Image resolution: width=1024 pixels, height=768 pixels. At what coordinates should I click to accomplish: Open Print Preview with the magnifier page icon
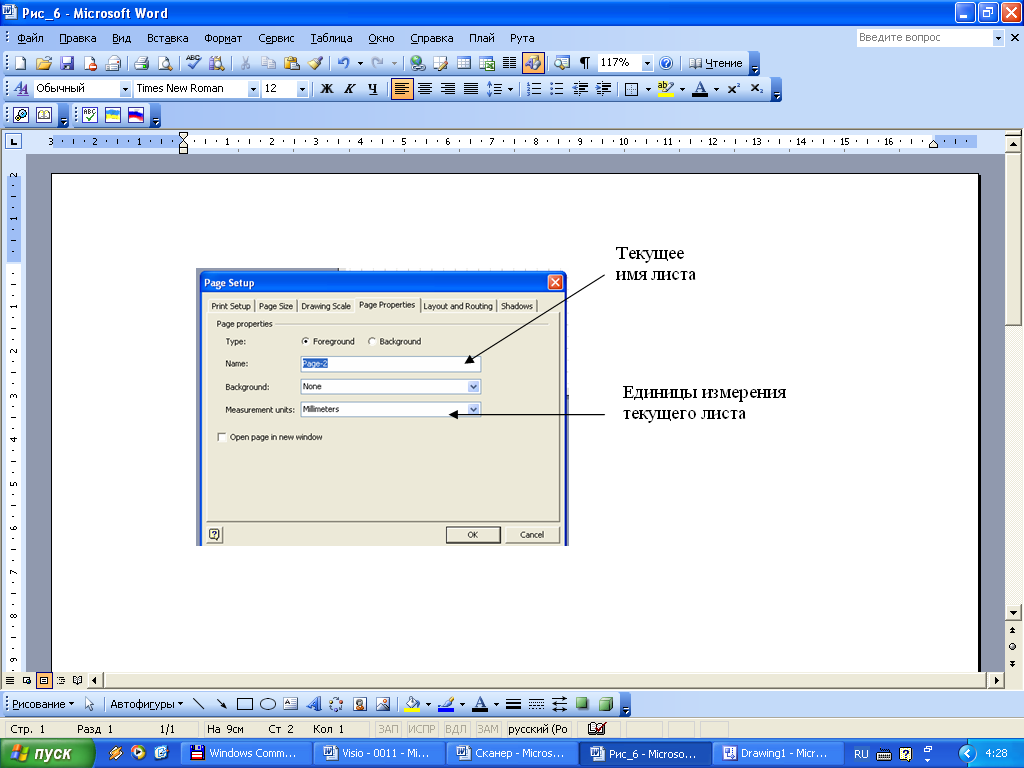165,63
